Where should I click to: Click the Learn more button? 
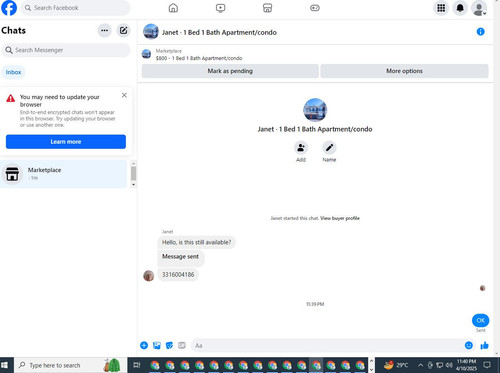click(x=66, y=142)
